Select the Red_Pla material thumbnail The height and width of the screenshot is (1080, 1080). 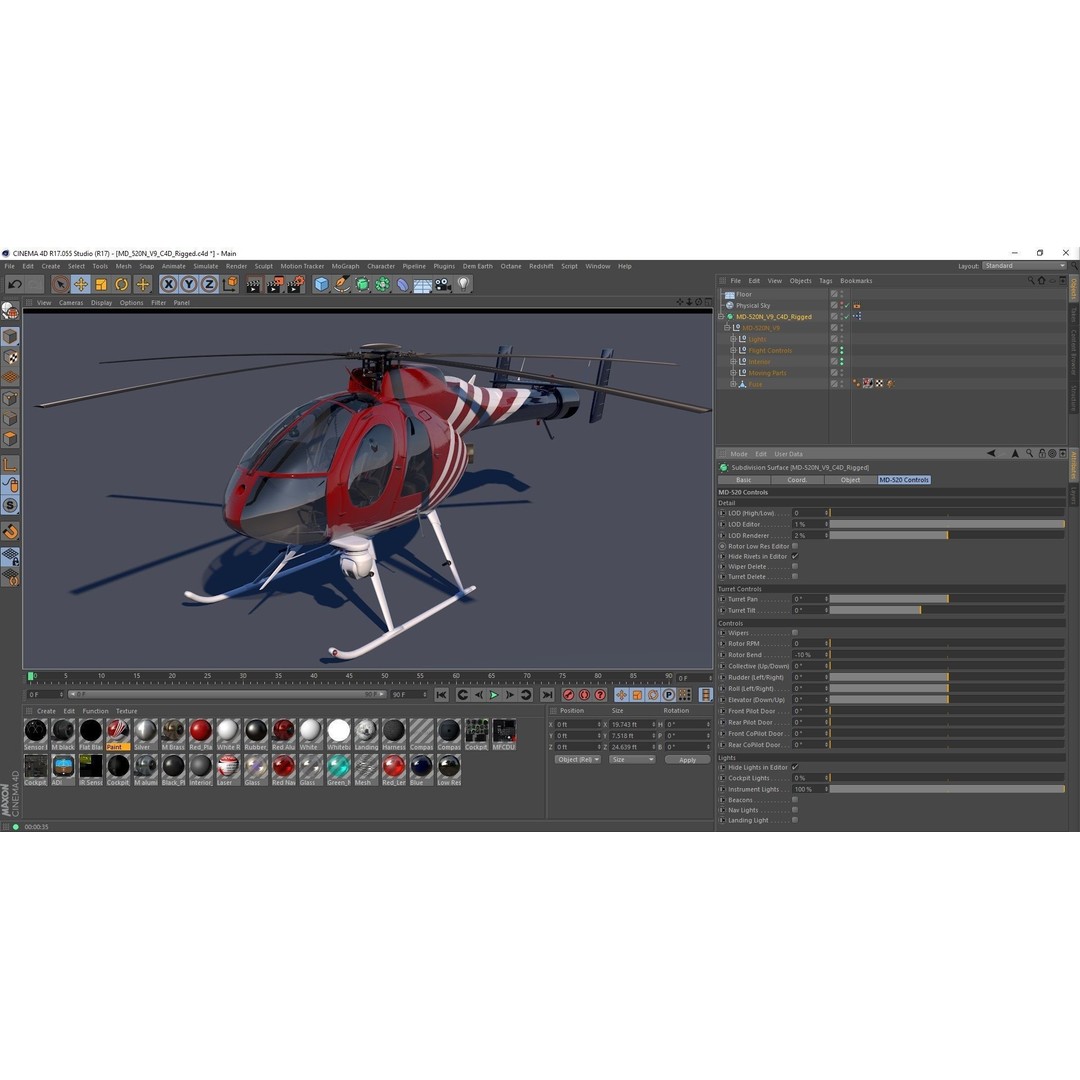point(200,734)
